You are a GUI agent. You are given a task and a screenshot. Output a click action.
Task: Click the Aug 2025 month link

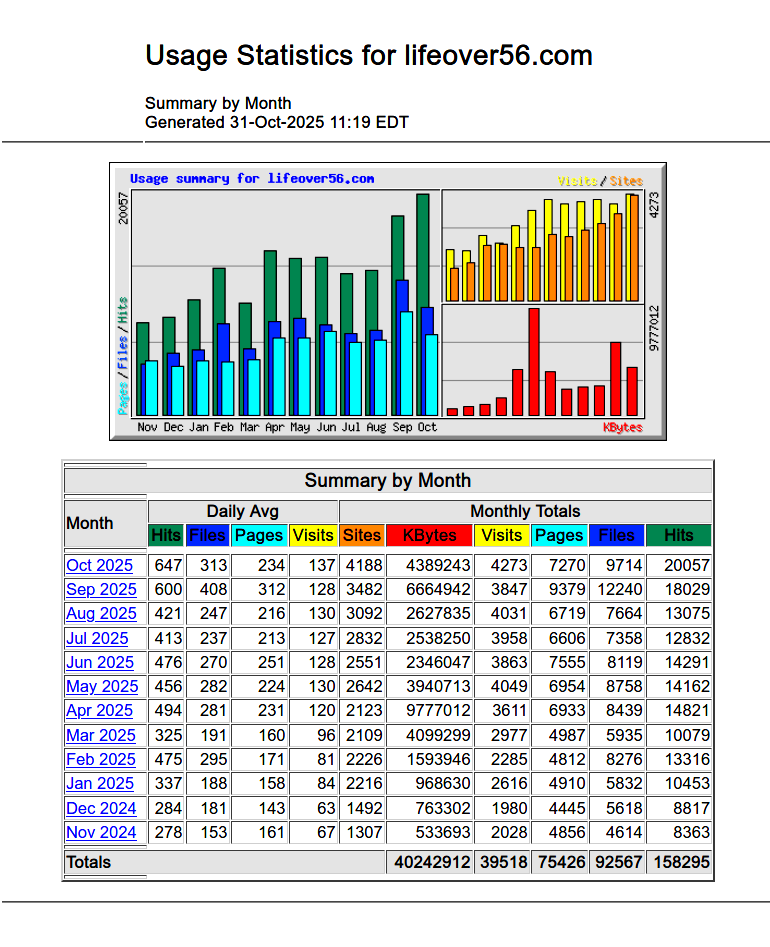pyautogui.click(x=101, y=613)
